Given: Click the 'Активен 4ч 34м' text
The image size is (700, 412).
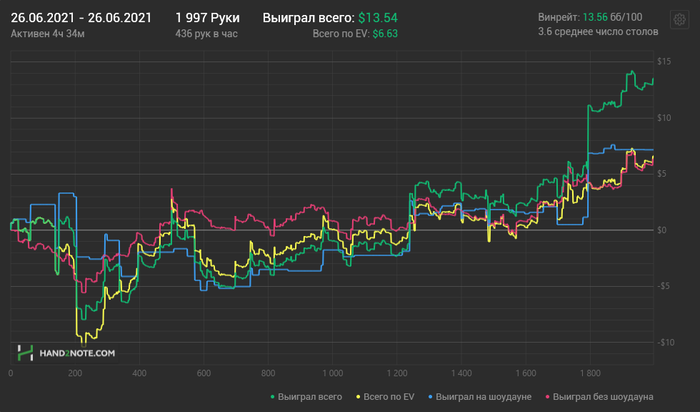Looking at the screenshot, I should [x=48, y=34].
